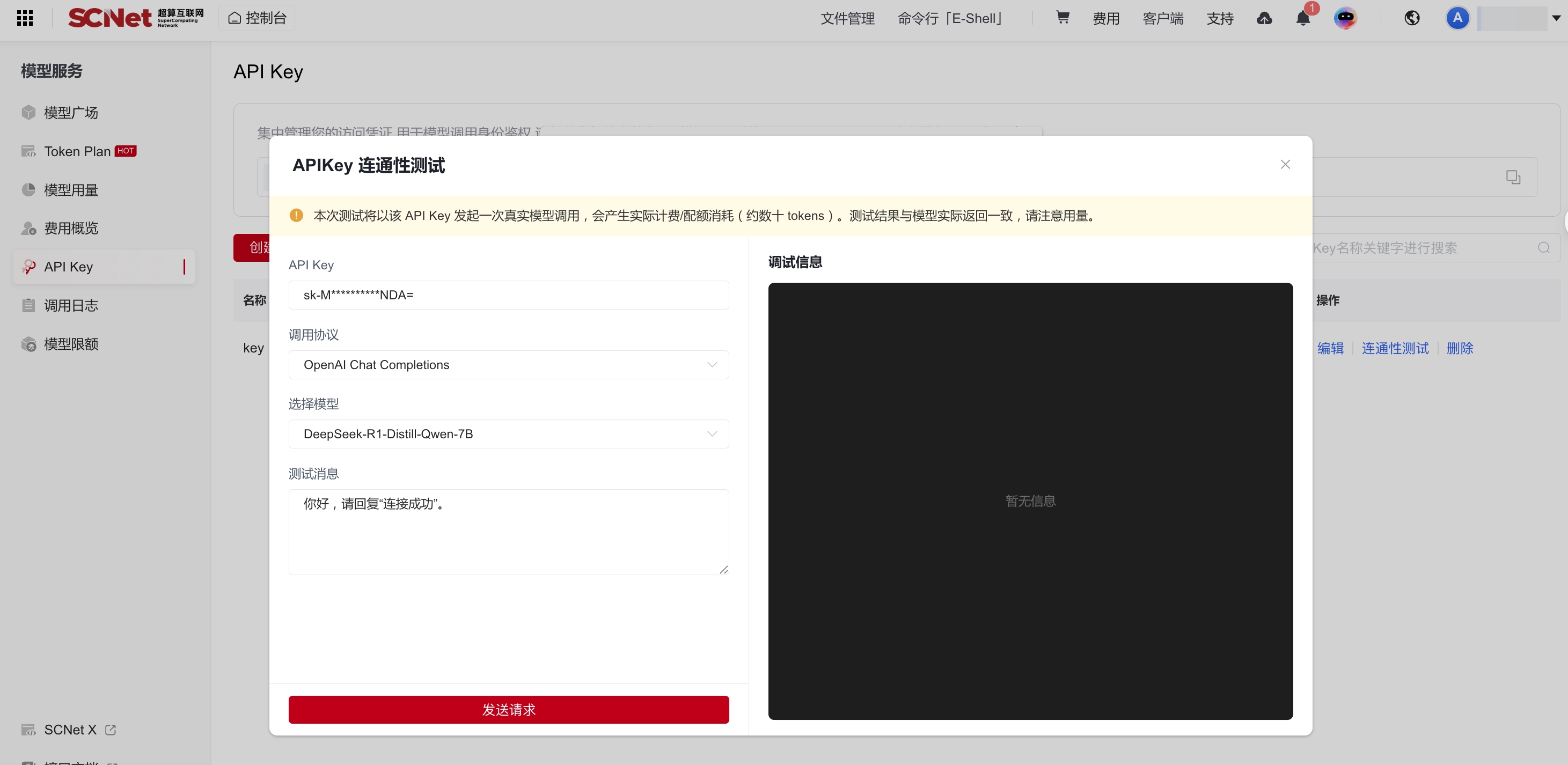Click the copy icon behind dialog
The image size is (1568, 765).
point(1513,177)
